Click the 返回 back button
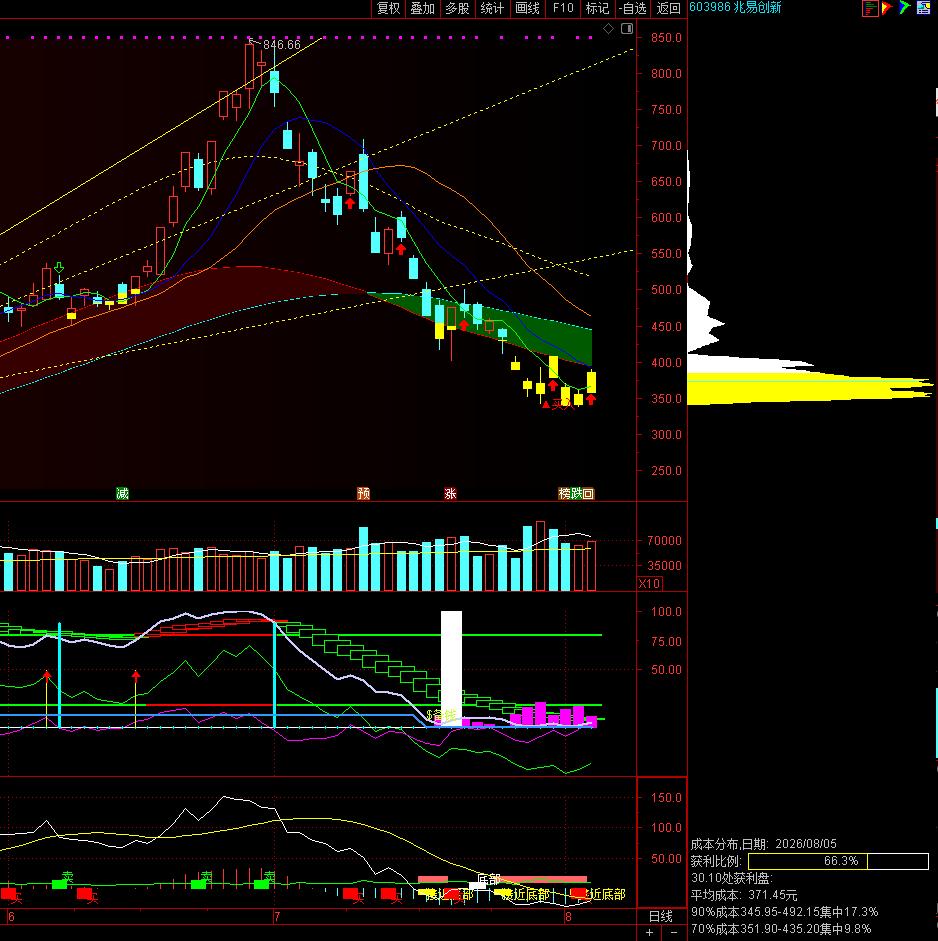The width and height of the screenshot is (938, 941). [x=668, y=8]
